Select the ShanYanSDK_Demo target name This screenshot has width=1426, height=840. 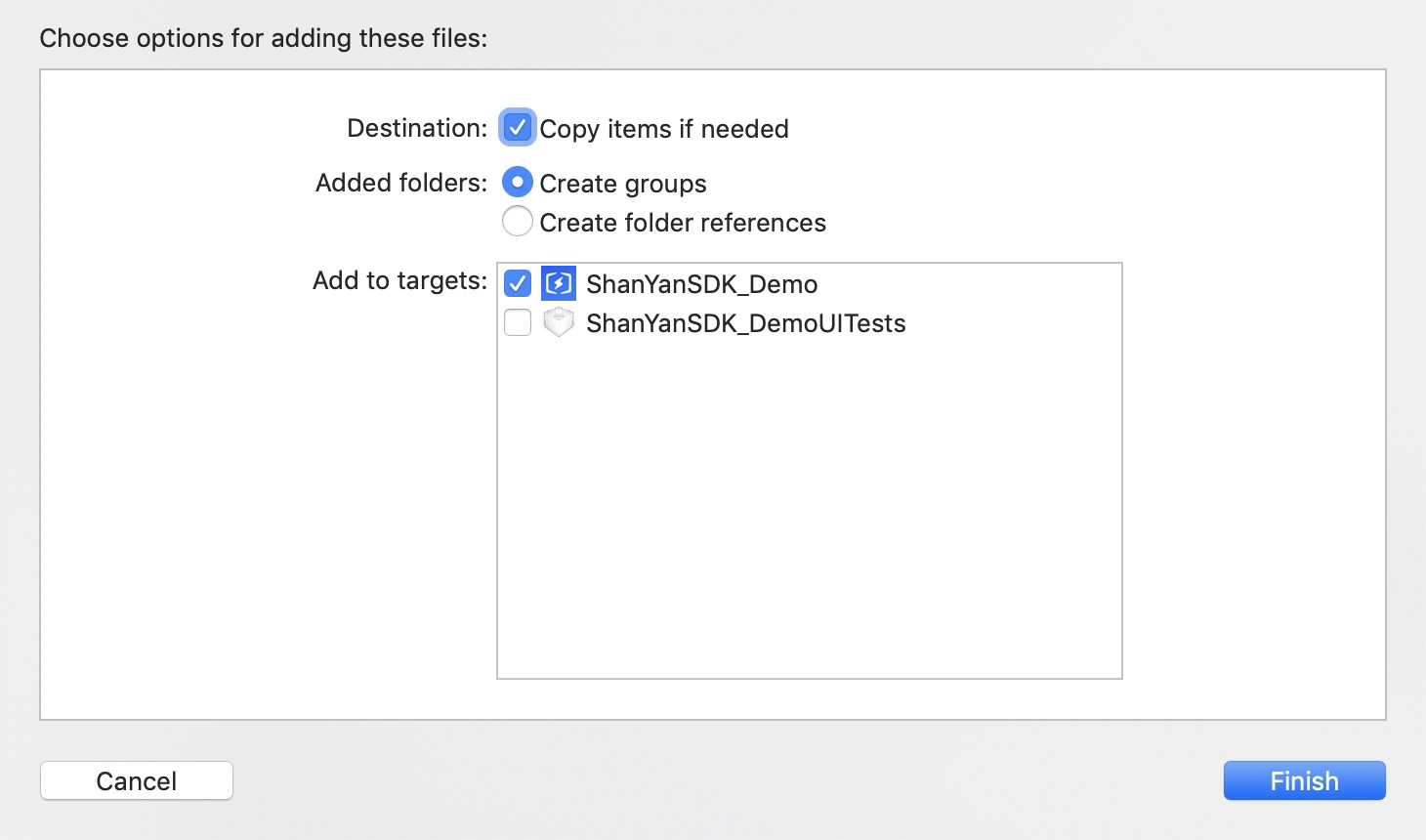point(702,284)
